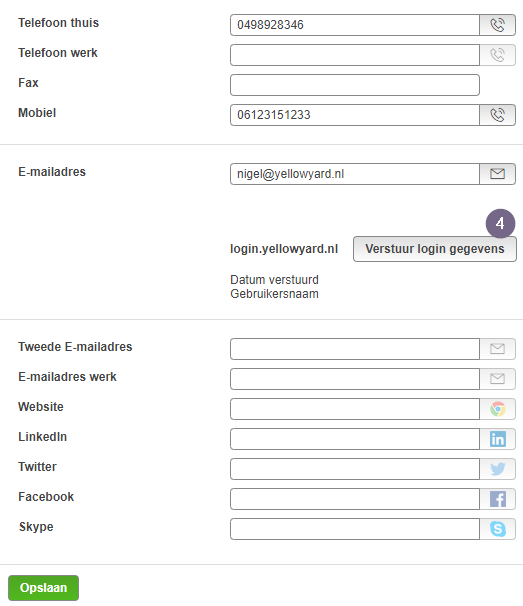Dial the Mobiel number with phone icon

tap(497, 115)
